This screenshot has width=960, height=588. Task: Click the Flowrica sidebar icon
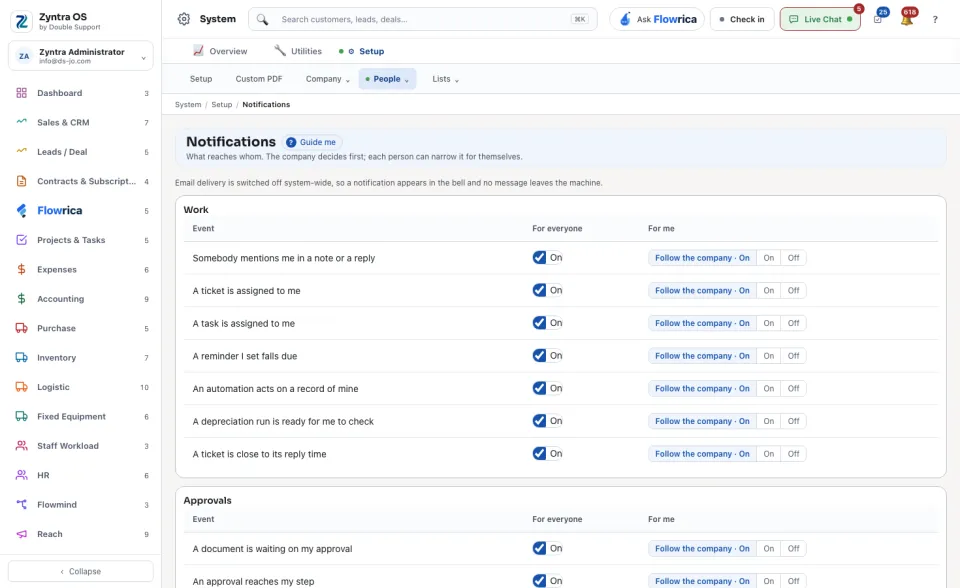click(21, 211)
